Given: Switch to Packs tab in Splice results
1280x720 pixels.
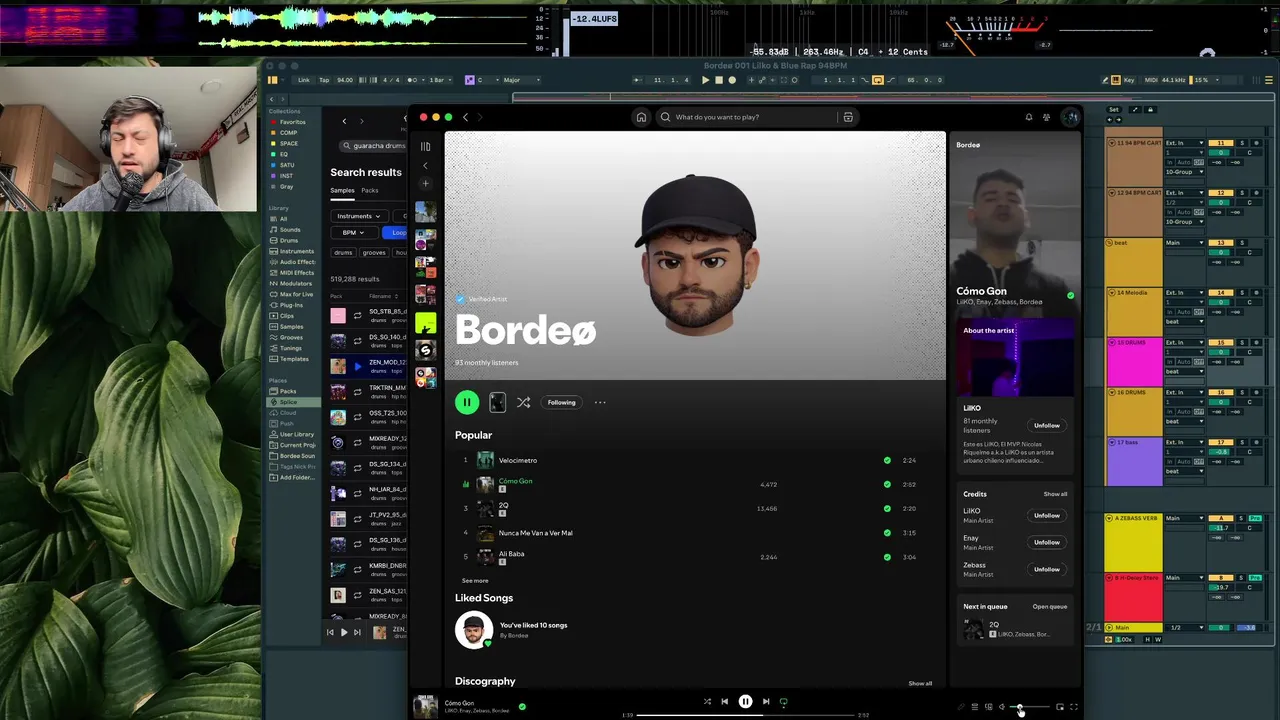Looking at the screenshot, I should pos(370,190).
